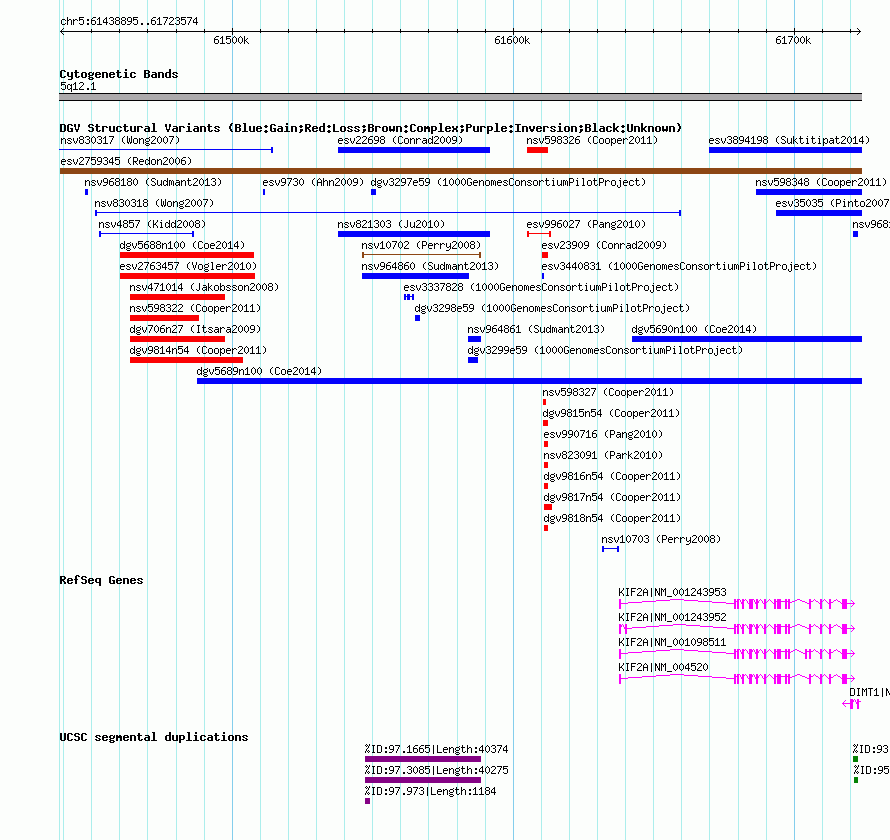
Task: Select esv3894198 (Suktitipat2014) blue bar
Action: (x=785, y=150)
